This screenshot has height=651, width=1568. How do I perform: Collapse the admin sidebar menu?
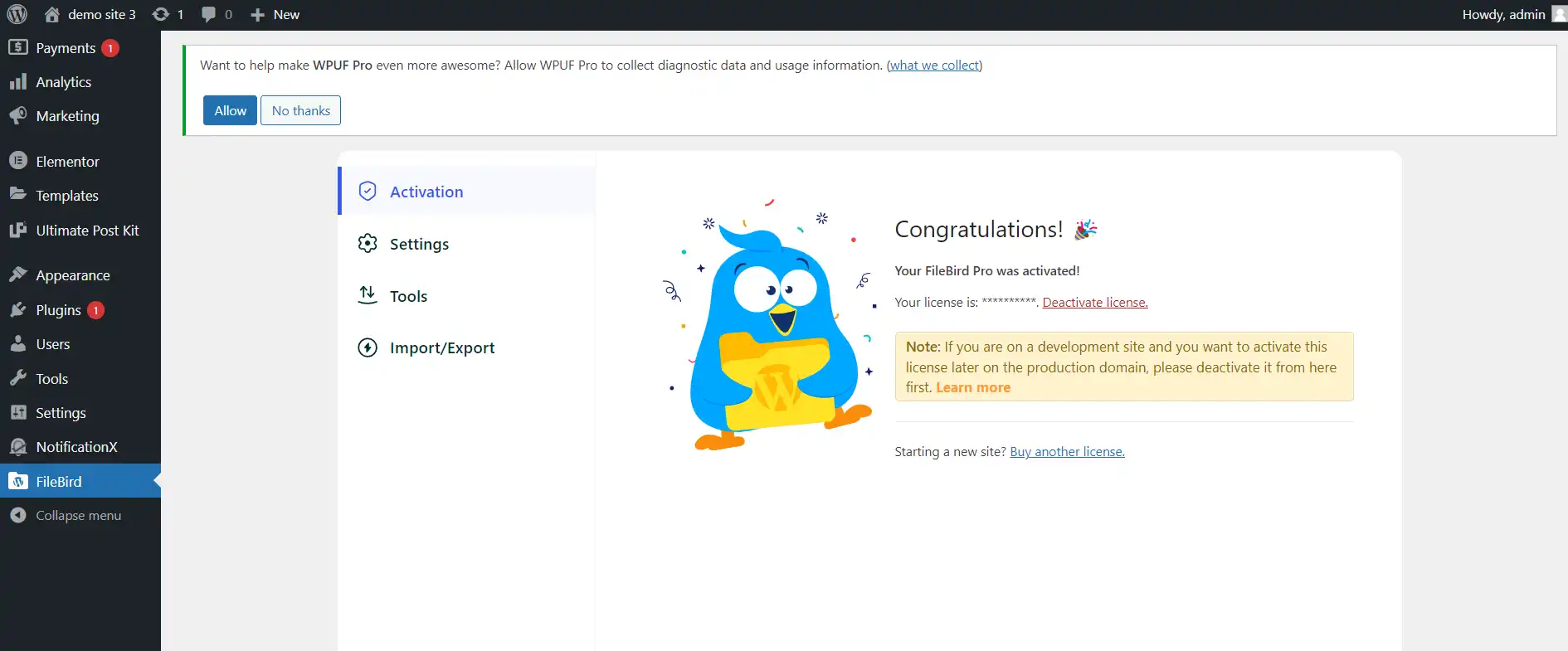click(x=80, y=515)
